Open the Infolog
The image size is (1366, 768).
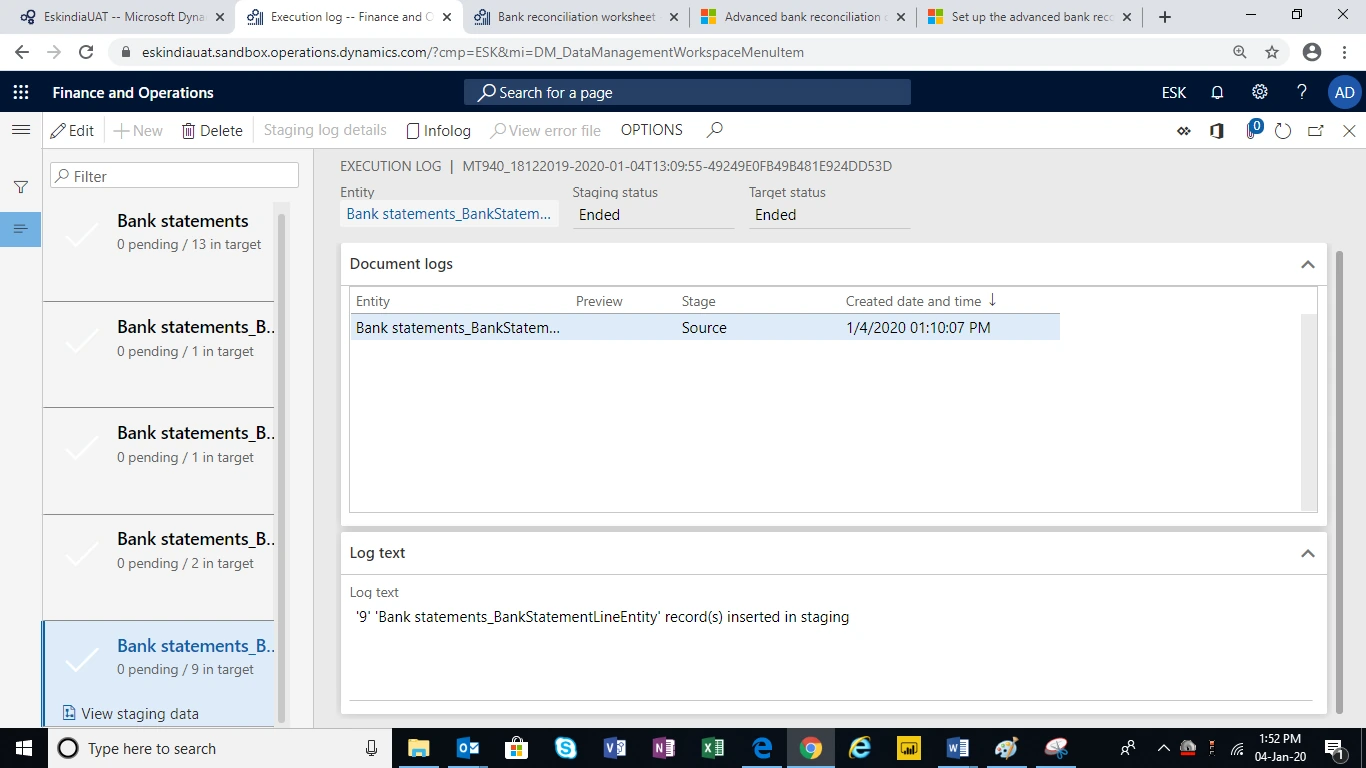click(x=438, y=130)
